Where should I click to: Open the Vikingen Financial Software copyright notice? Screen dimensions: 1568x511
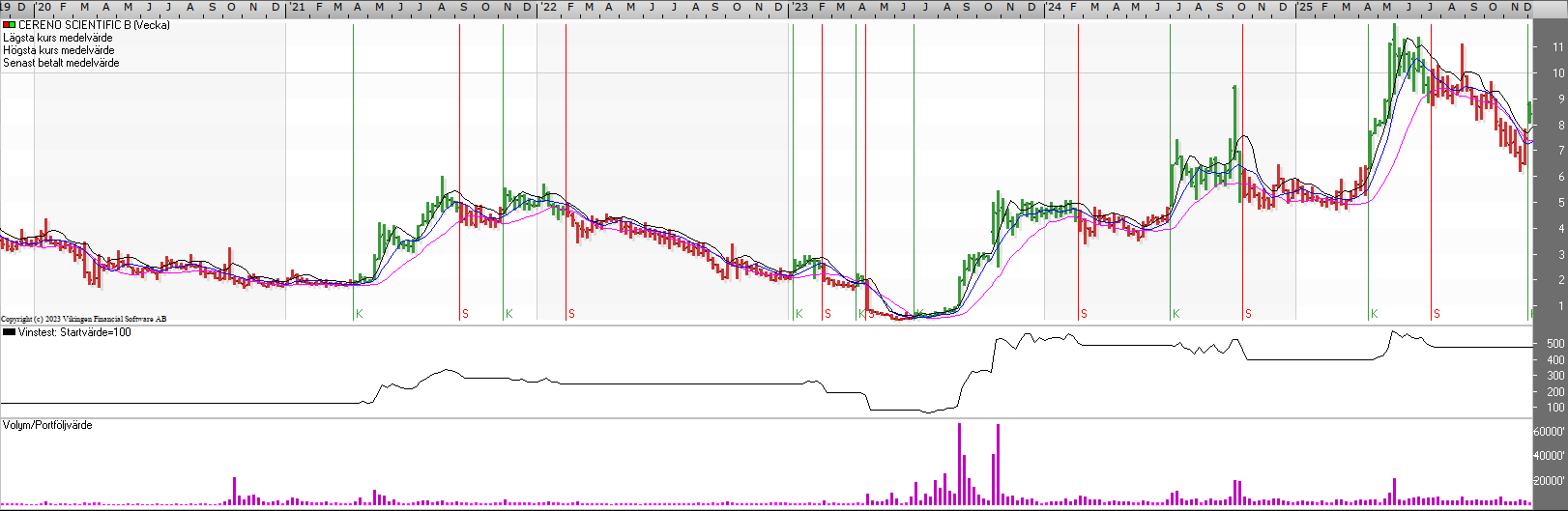click(x=83, y=319)
